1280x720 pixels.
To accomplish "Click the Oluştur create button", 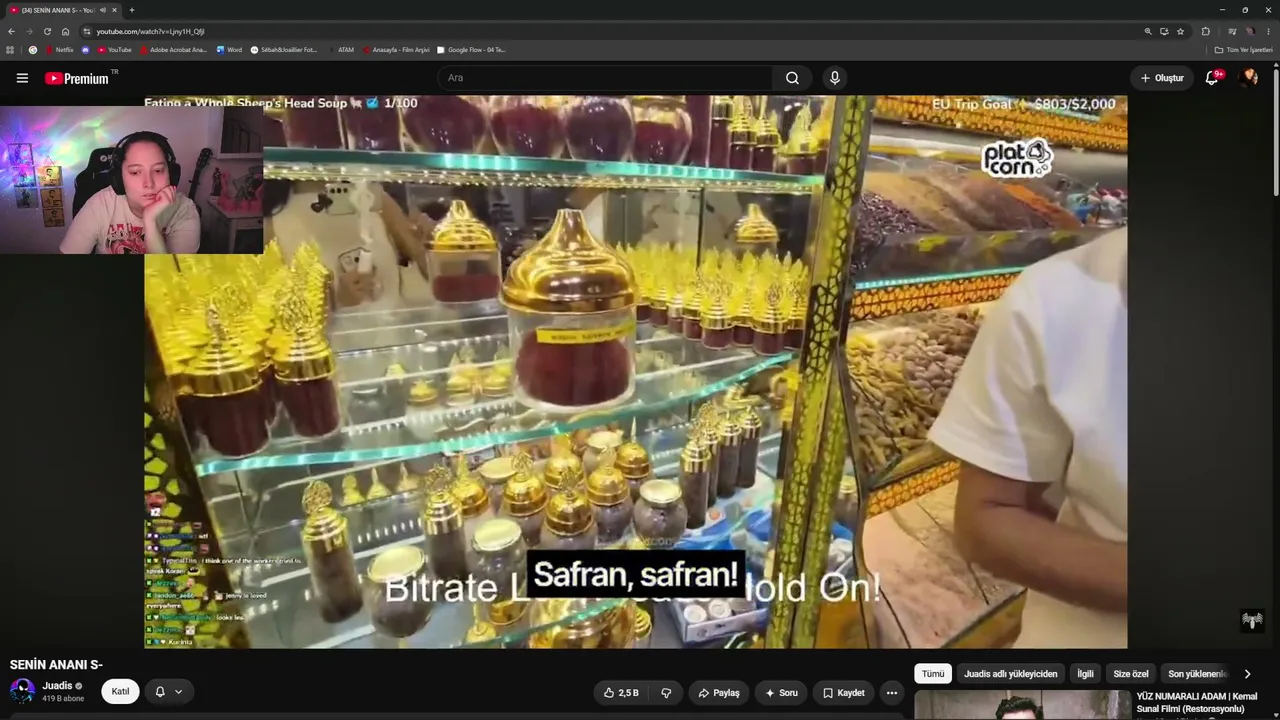I will click(1162, 78).
